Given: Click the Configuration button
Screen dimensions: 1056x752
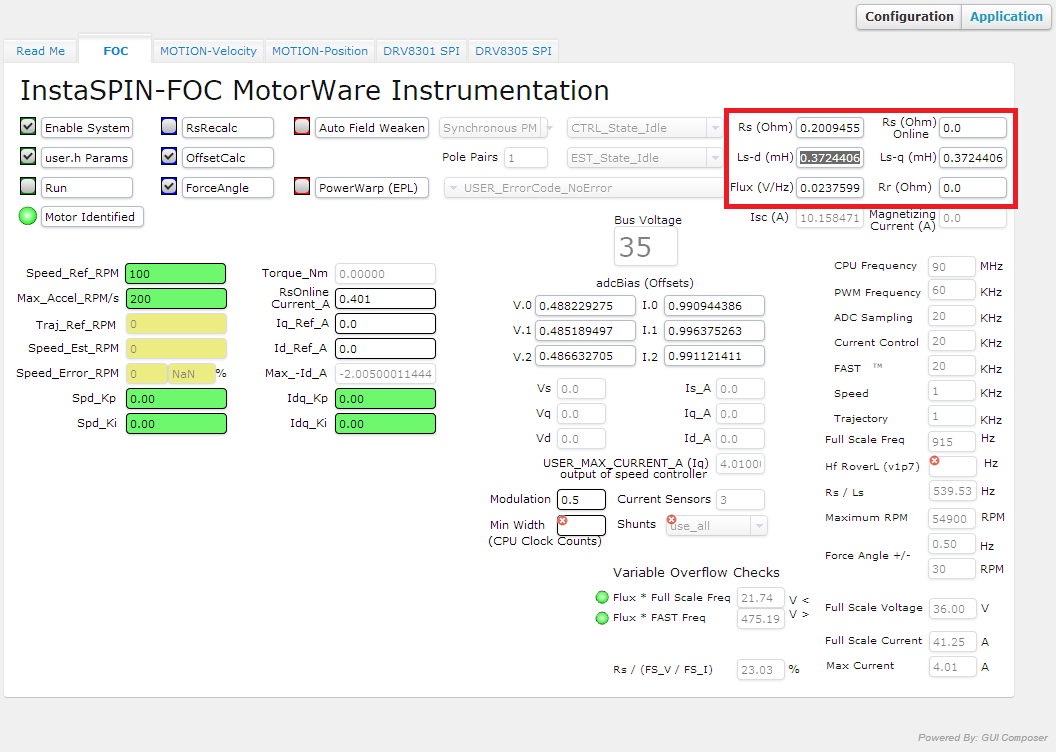Looking at the screenshot, I should point(909,17).
